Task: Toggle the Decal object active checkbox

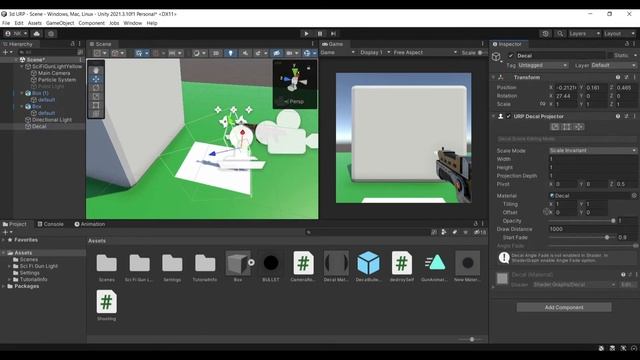Action: click(511, 56)
